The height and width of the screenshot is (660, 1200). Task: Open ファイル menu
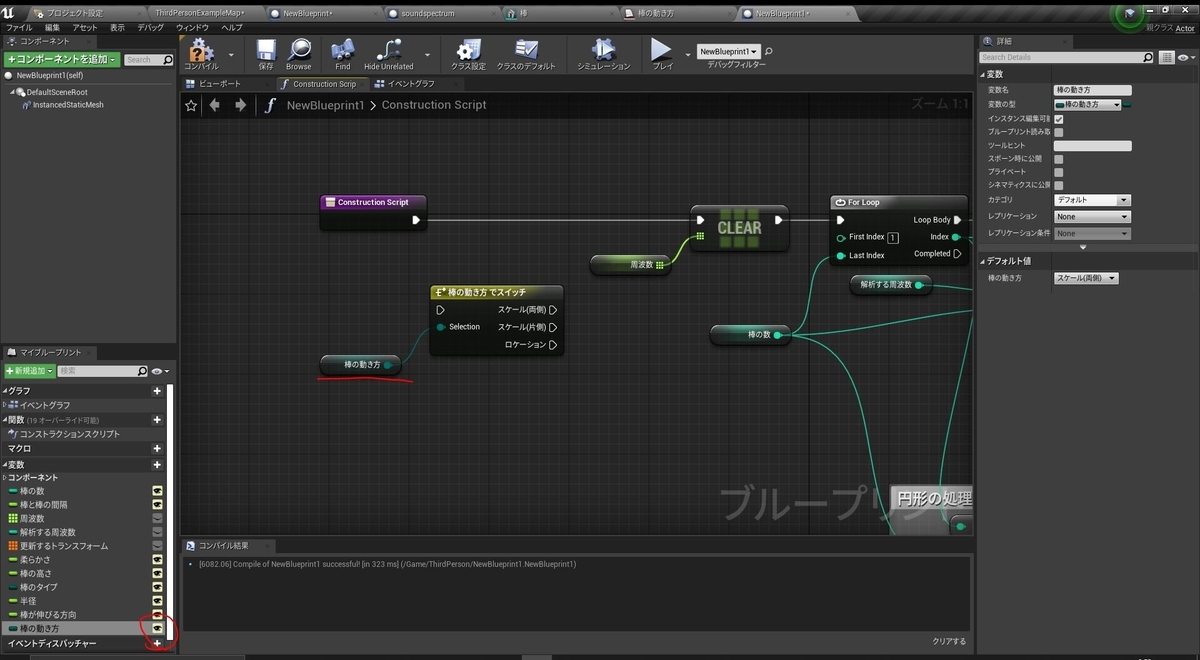(18, 28)
